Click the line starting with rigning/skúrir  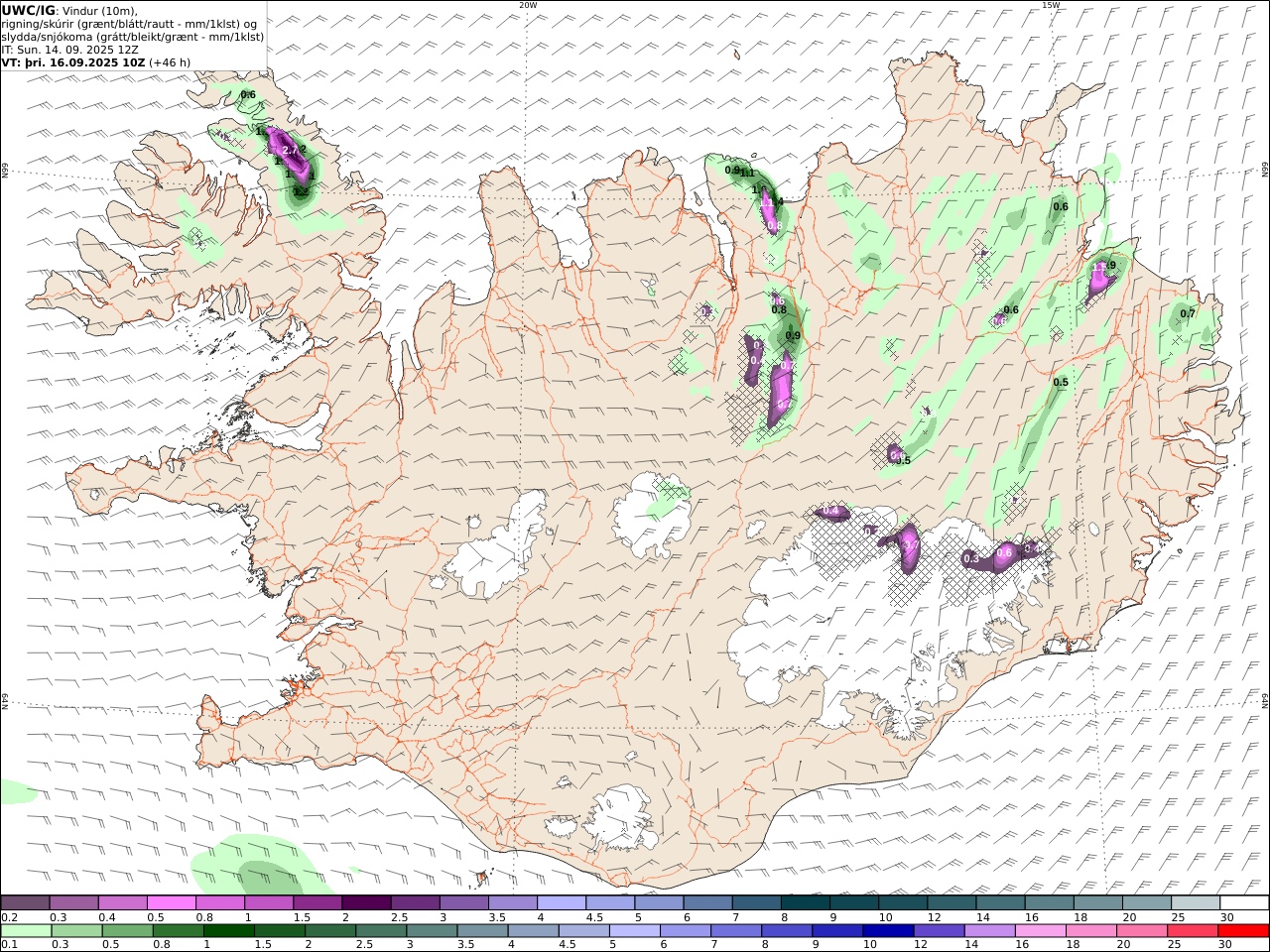[x=131, y=24]
